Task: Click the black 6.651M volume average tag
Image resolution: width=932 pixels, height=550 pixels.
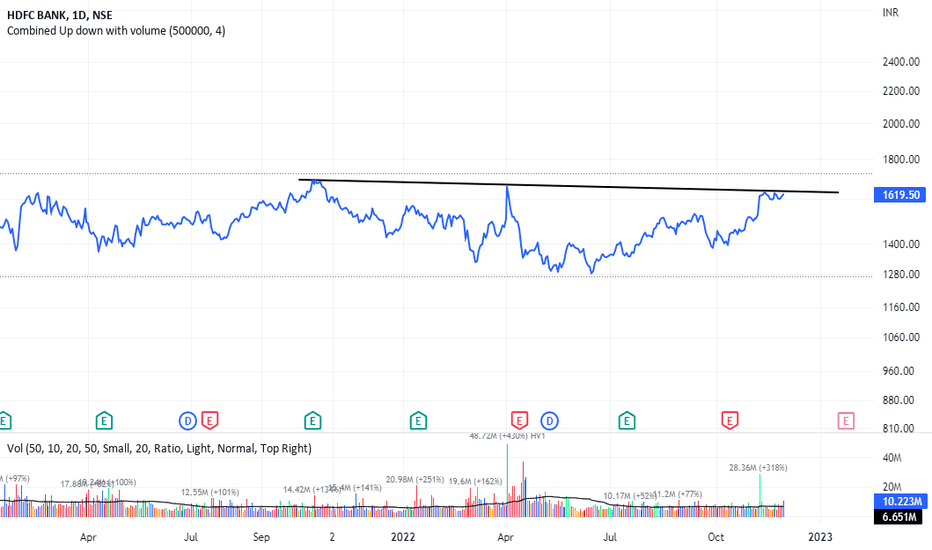Action: (x=898, y=517)
